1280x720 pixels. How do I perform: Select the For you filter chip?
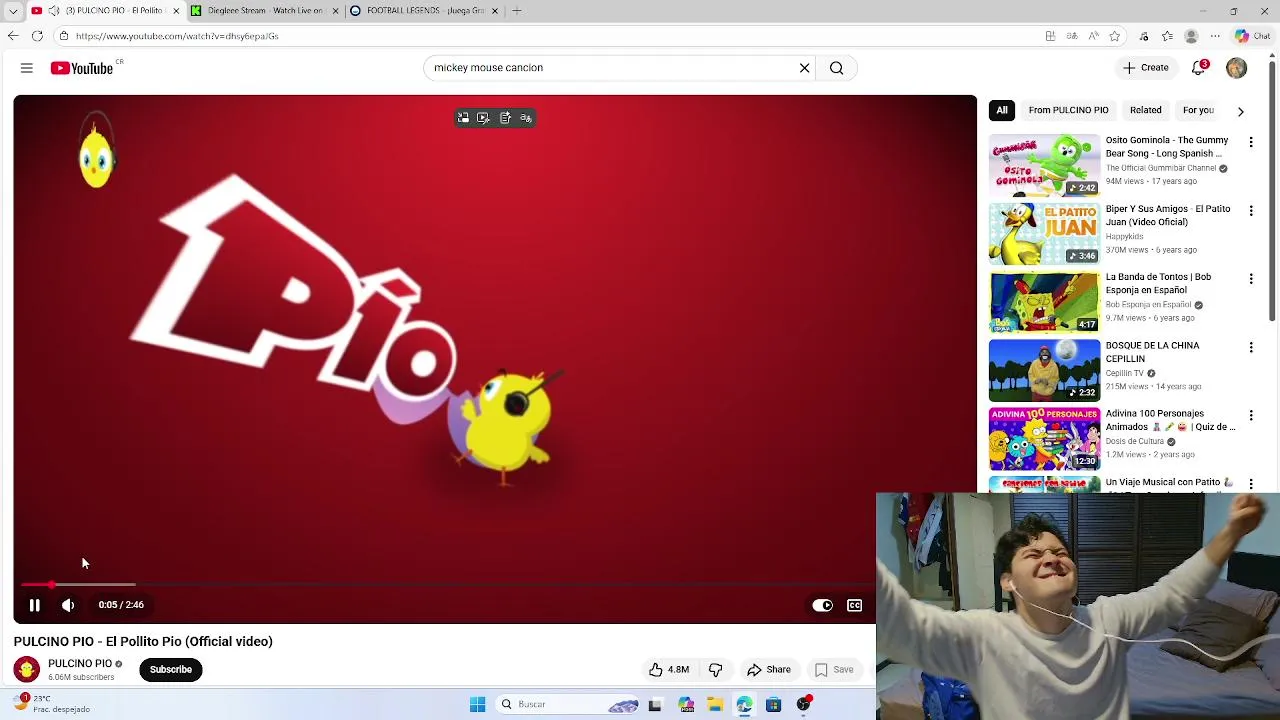pyautogui.click(x=1198, y=110)
